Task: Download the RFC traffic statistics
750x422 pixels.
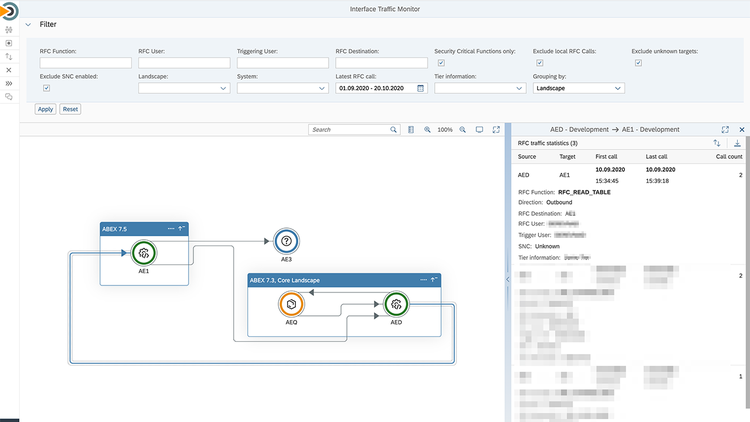Action: [x=737, y=143]
